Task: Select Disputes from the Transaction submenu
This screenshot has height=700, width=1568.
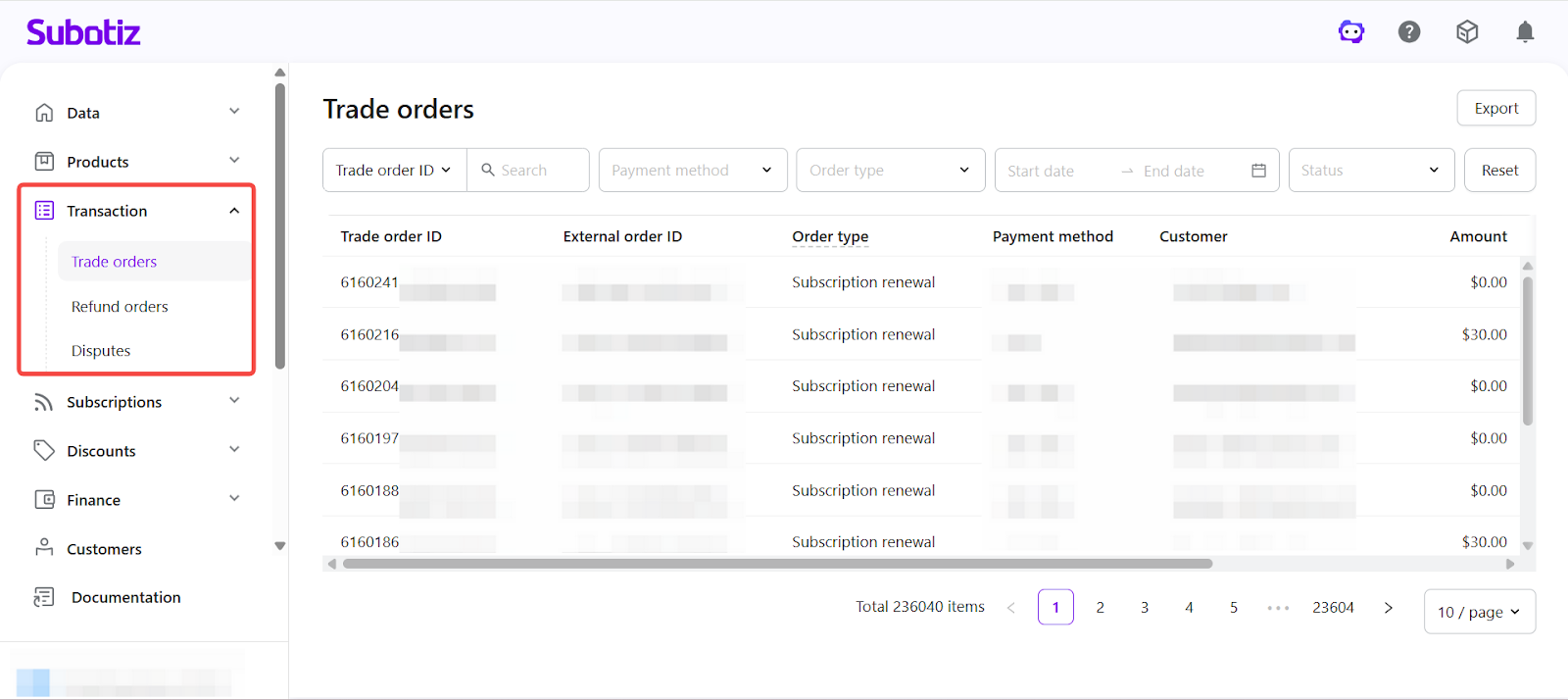Action: click(x=101, y=351)
